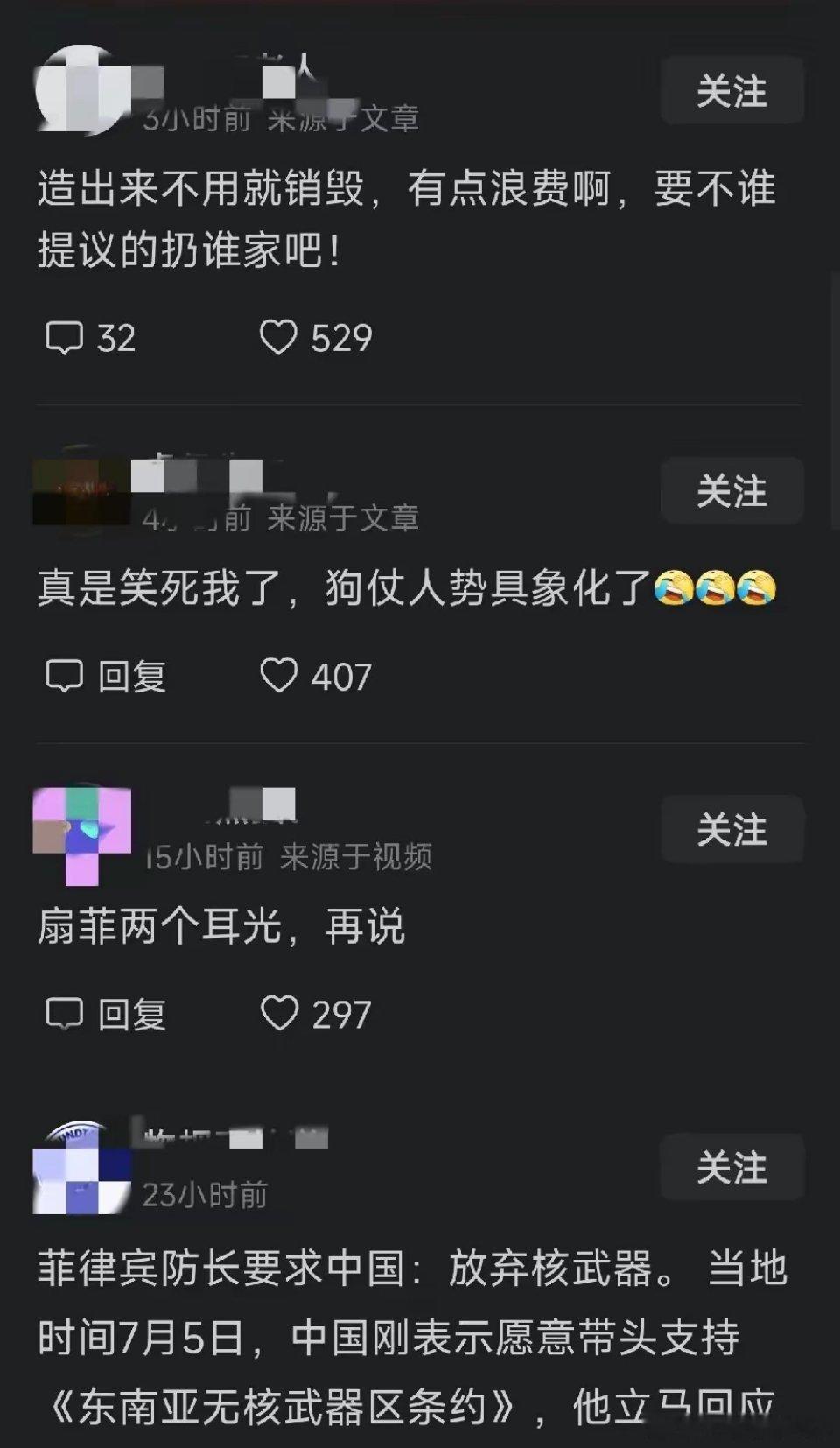Image resolution: width=840 pixels, height=1448 pixels.
Task: Follow the first commenter with 关注
Action: [x=731, y=91]
